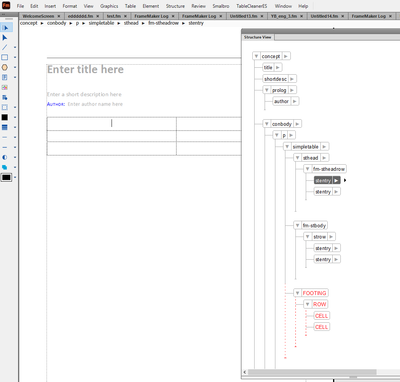Collapse the red FOOTING element node
The image size is (400, 382).
[x=298, y=293]
